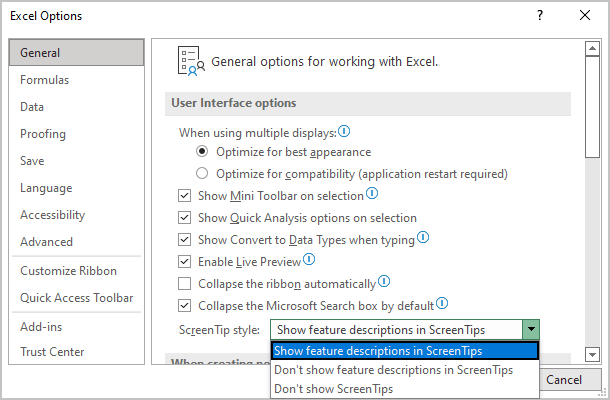Open the General category

(x=77, y=53)
